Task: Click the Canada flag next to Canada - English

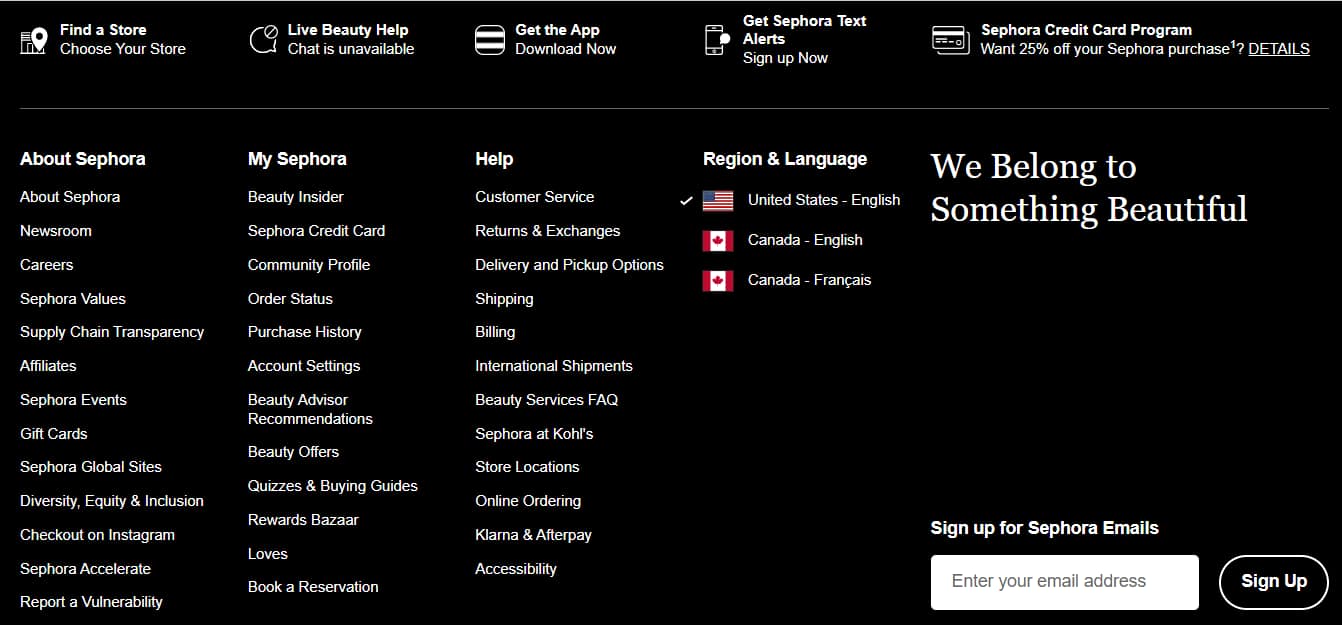Action: coord(717,239)
